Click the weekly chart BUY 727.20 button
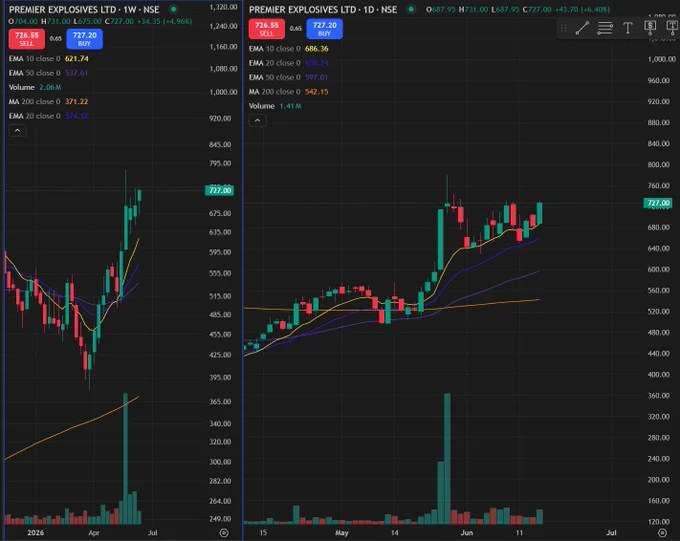This screenshot has height=541, width=680. coord(85,39)
